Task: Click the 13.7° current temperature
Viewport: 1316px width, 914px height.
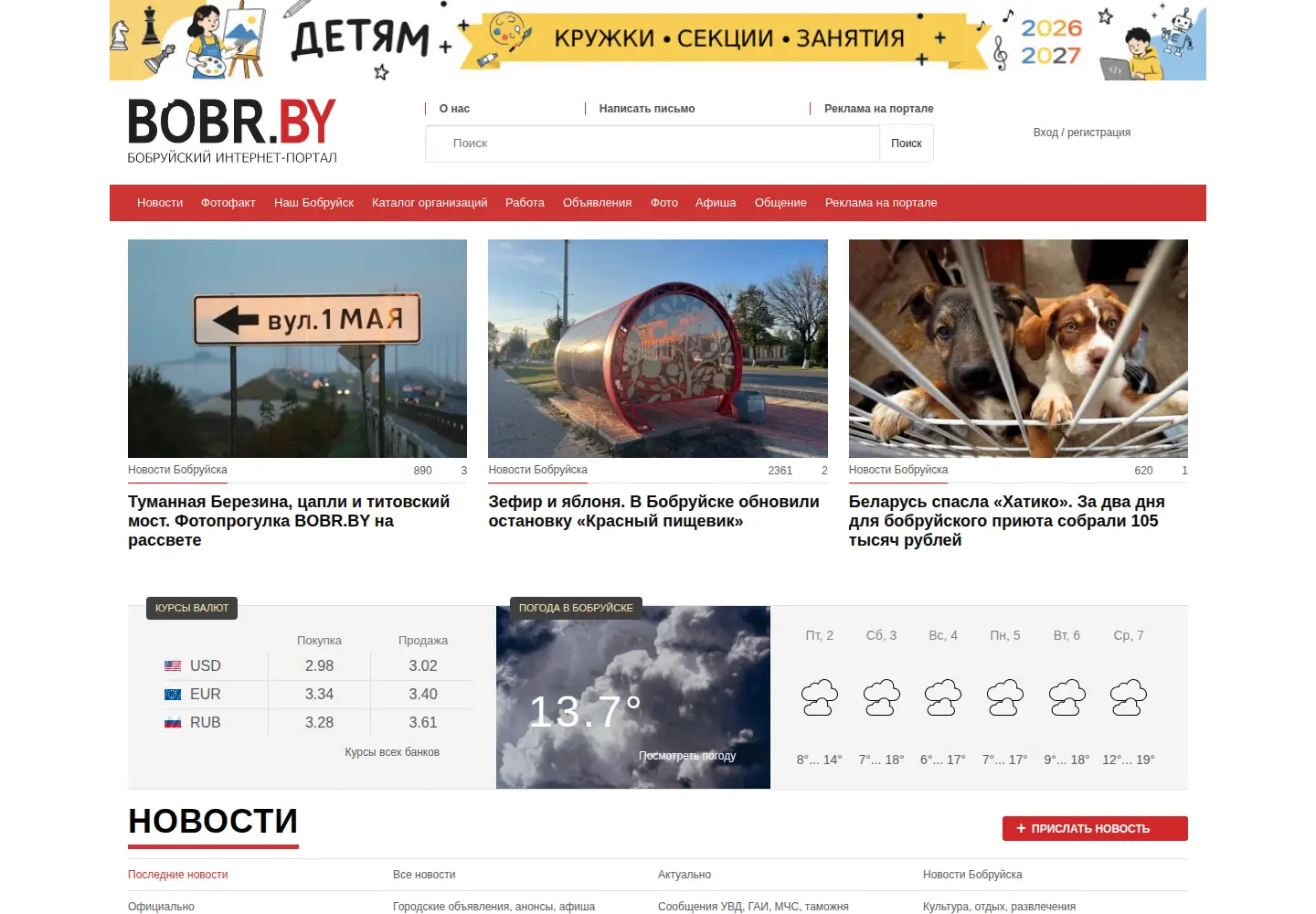Action: [585, 712]
